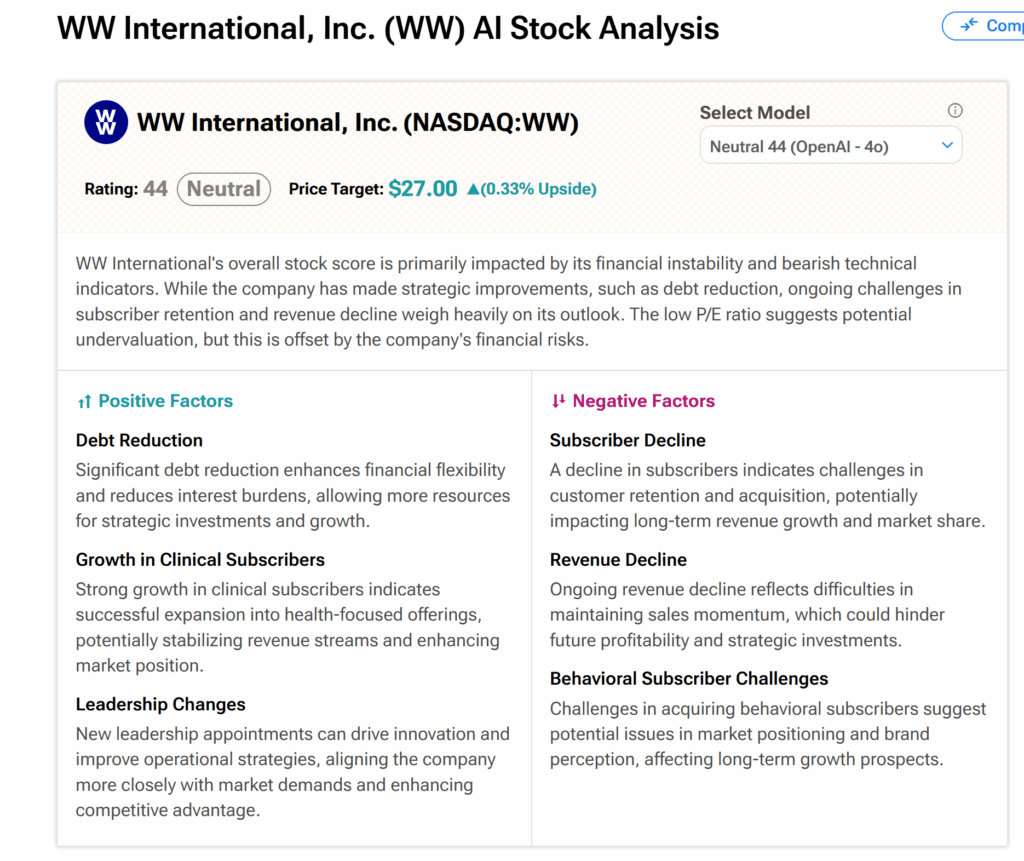Click the $27.00 price target link
The width and height of the screenshot is (1024, 861).
coord(422,188)
